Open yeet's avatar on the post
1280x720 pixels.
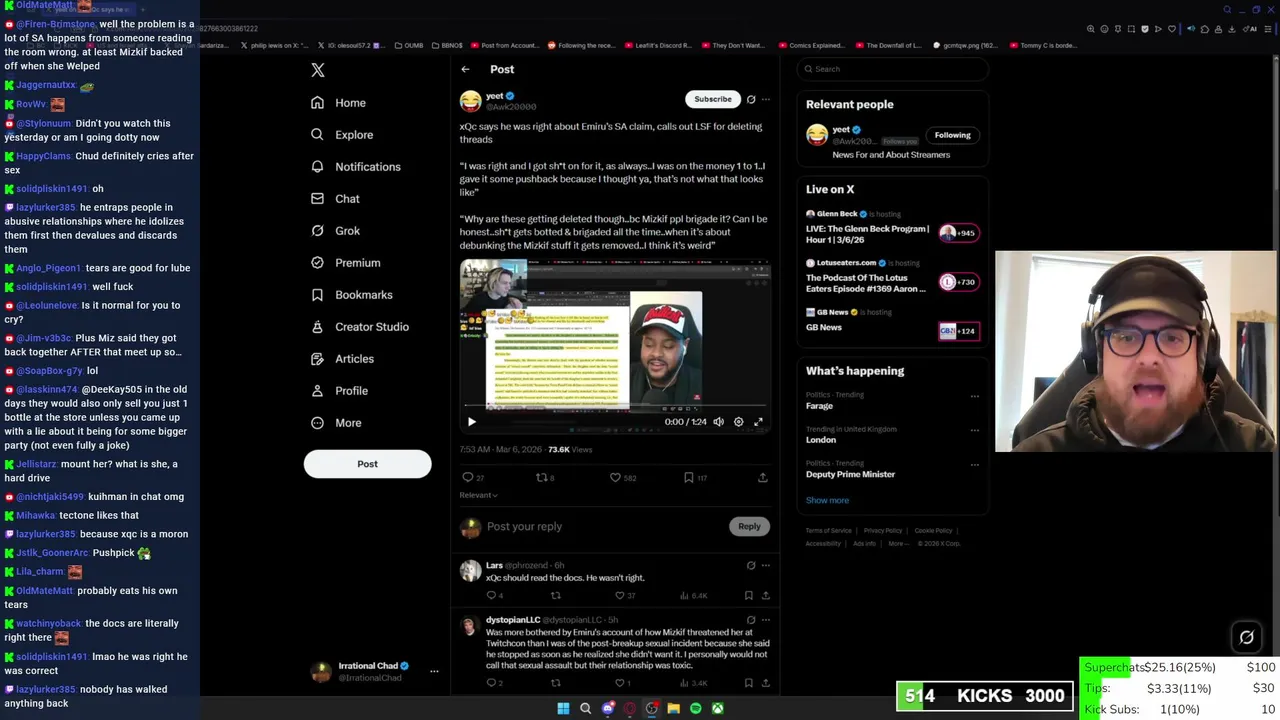pyautogui.click(x=470, y=101)
